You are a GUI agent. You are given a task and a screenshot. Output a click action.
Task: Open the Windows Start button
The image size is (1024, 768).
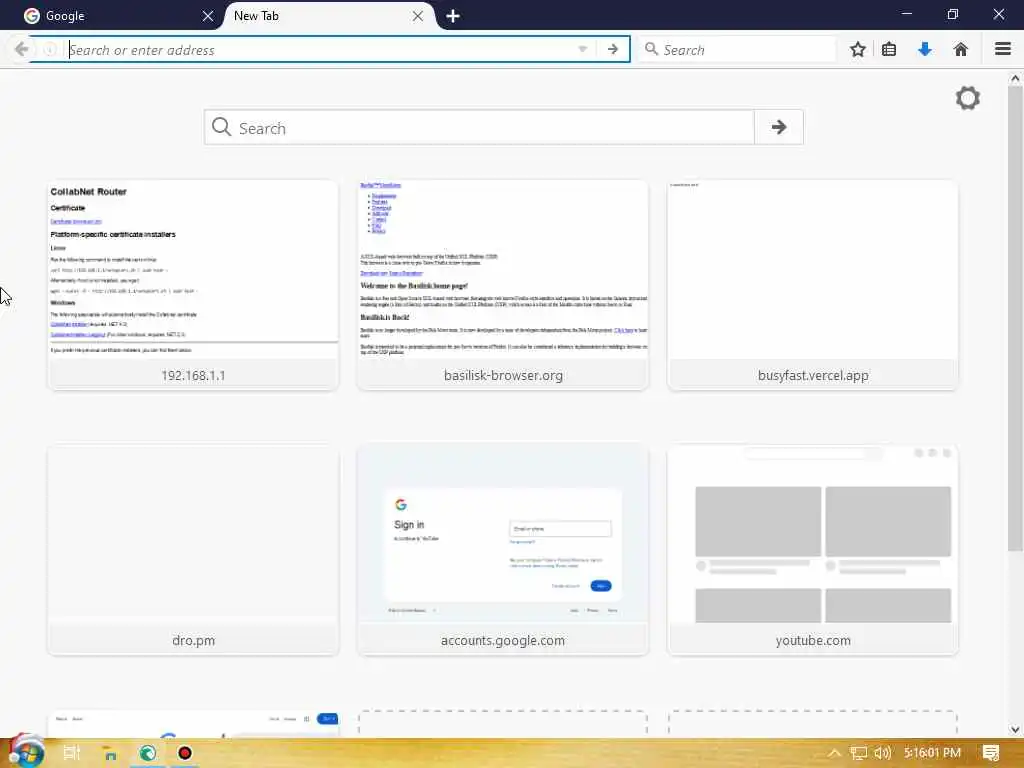point(25,752)
